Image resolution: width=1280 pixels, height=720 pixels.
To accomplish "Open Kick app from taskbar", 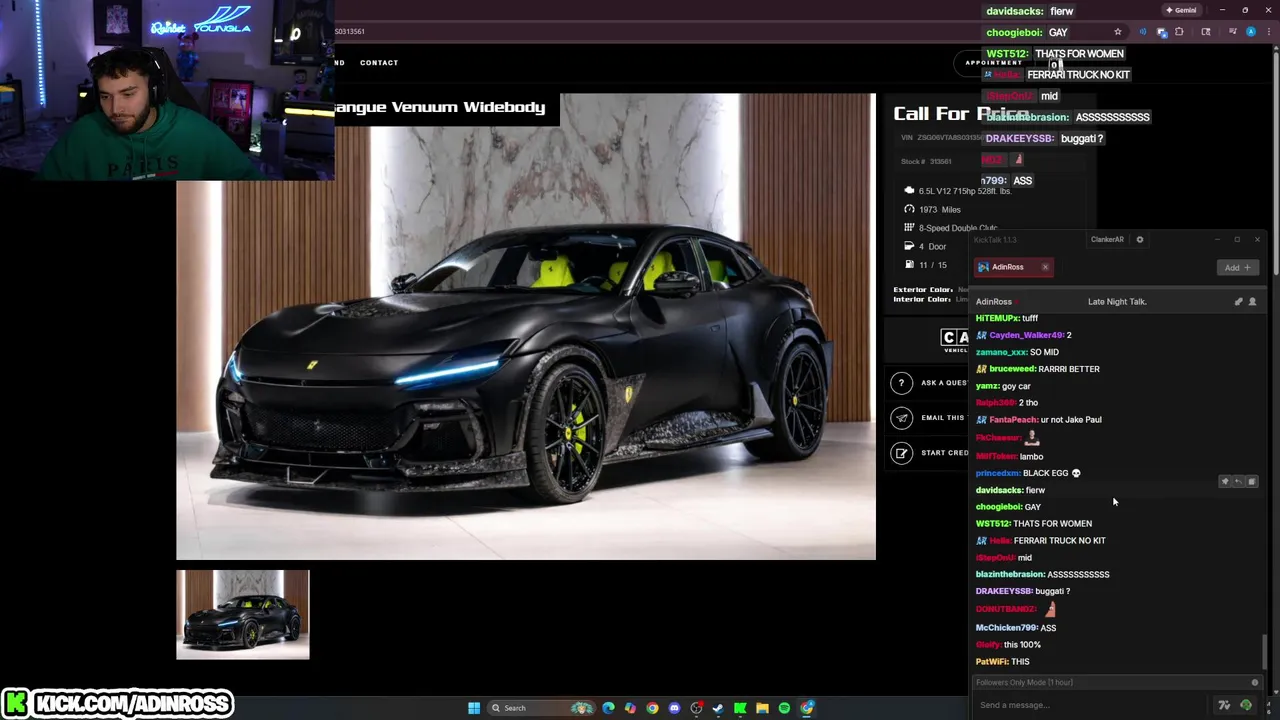I will coord(740,708).
